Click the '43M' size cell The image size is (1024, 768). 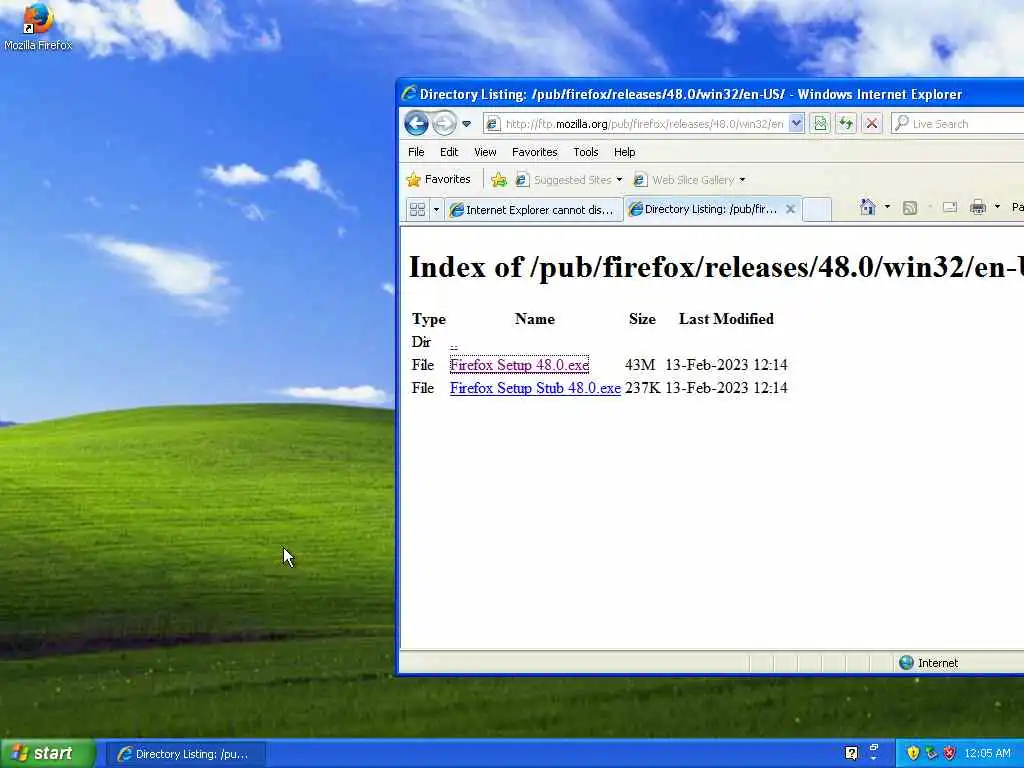click(x=640, y=364)
